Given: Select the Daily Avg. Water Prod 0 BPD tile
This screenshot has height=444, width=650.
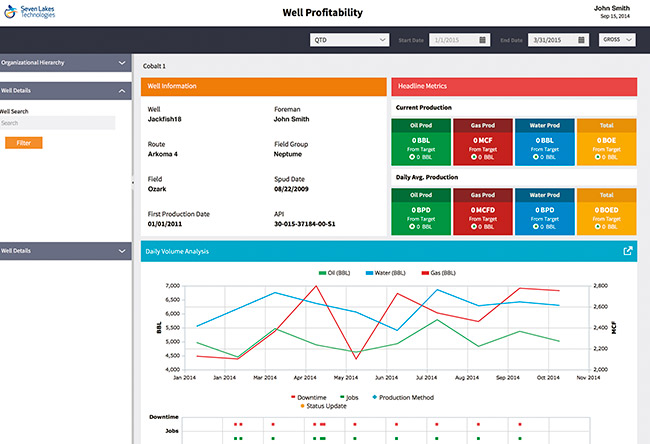Looking at the screenshot, I should pos(544,212).
